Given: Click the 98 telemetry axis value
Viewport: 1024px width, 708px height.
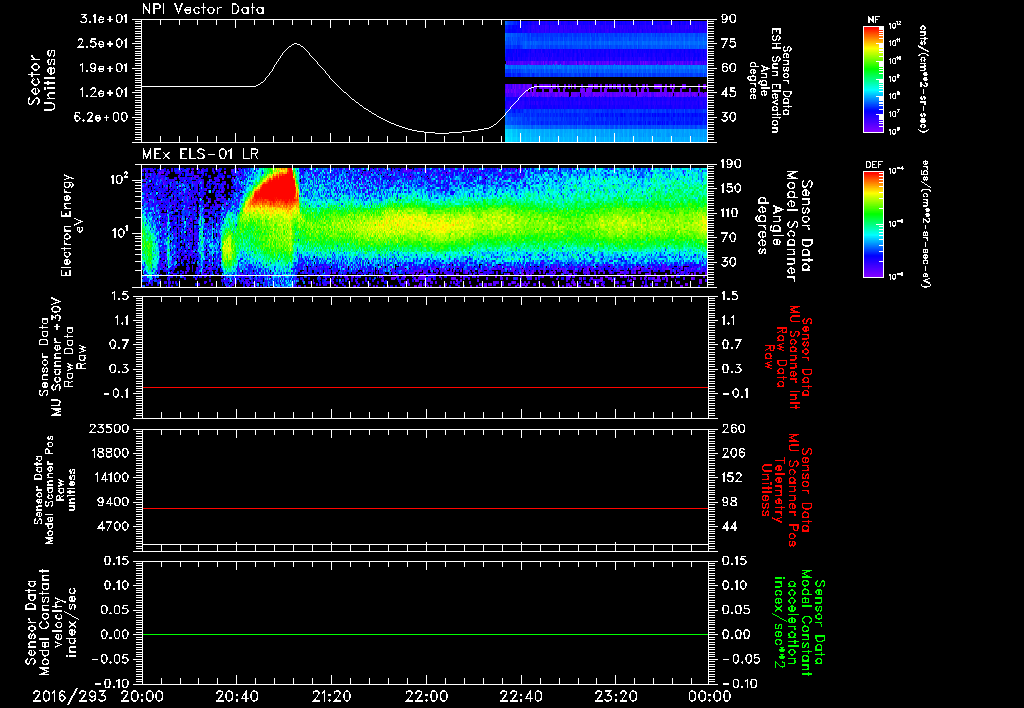Looking at the screenshot, I should pos(729,502).
